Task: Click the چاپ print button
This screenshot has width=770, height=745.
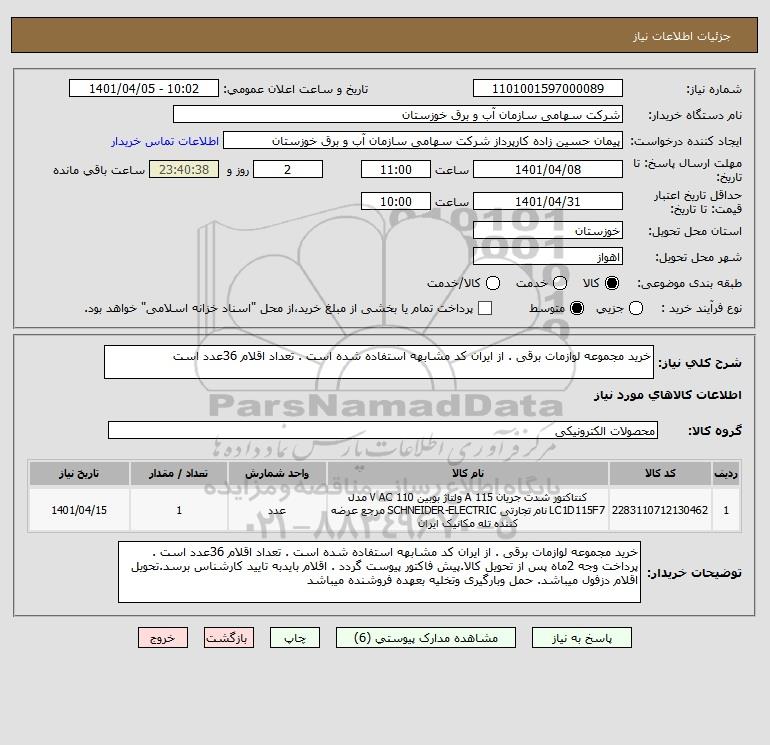Action: (x=295, y=637)
